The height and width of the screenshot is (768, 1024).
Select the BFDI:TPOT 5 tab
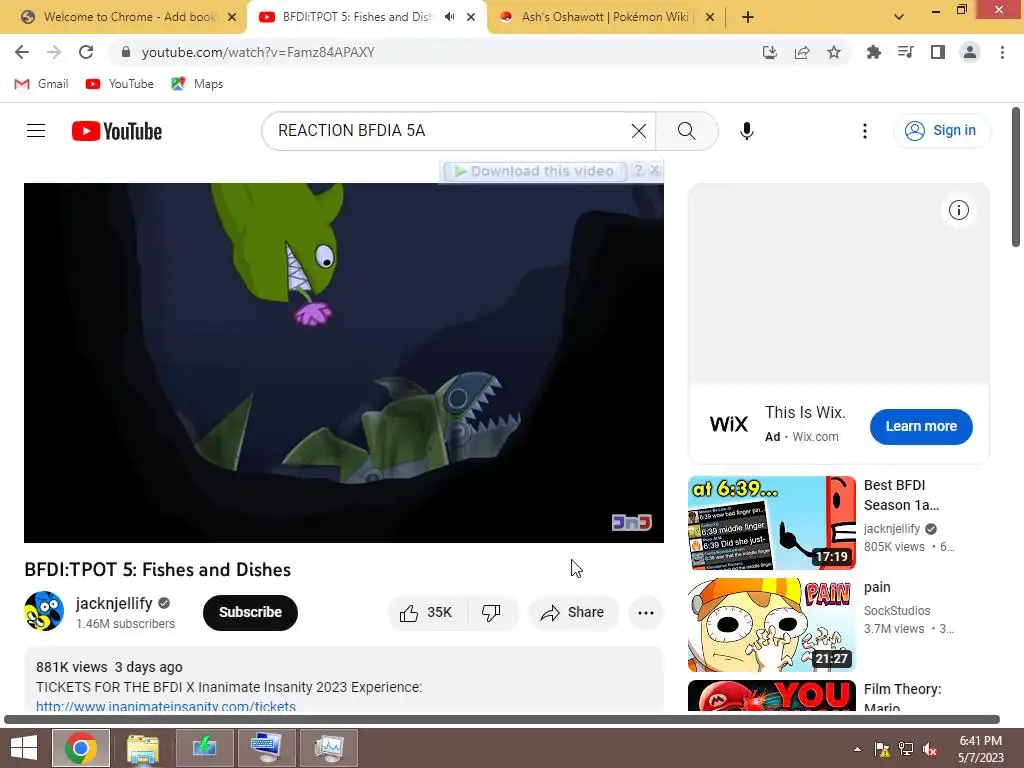pos(358,17)
